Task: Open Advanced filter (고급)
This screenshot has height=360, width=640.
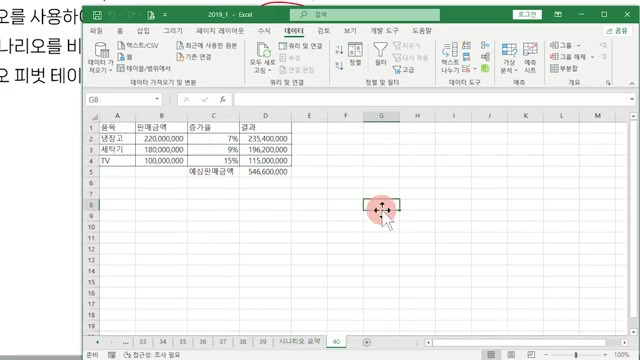Action: click(x=403, y=69)
